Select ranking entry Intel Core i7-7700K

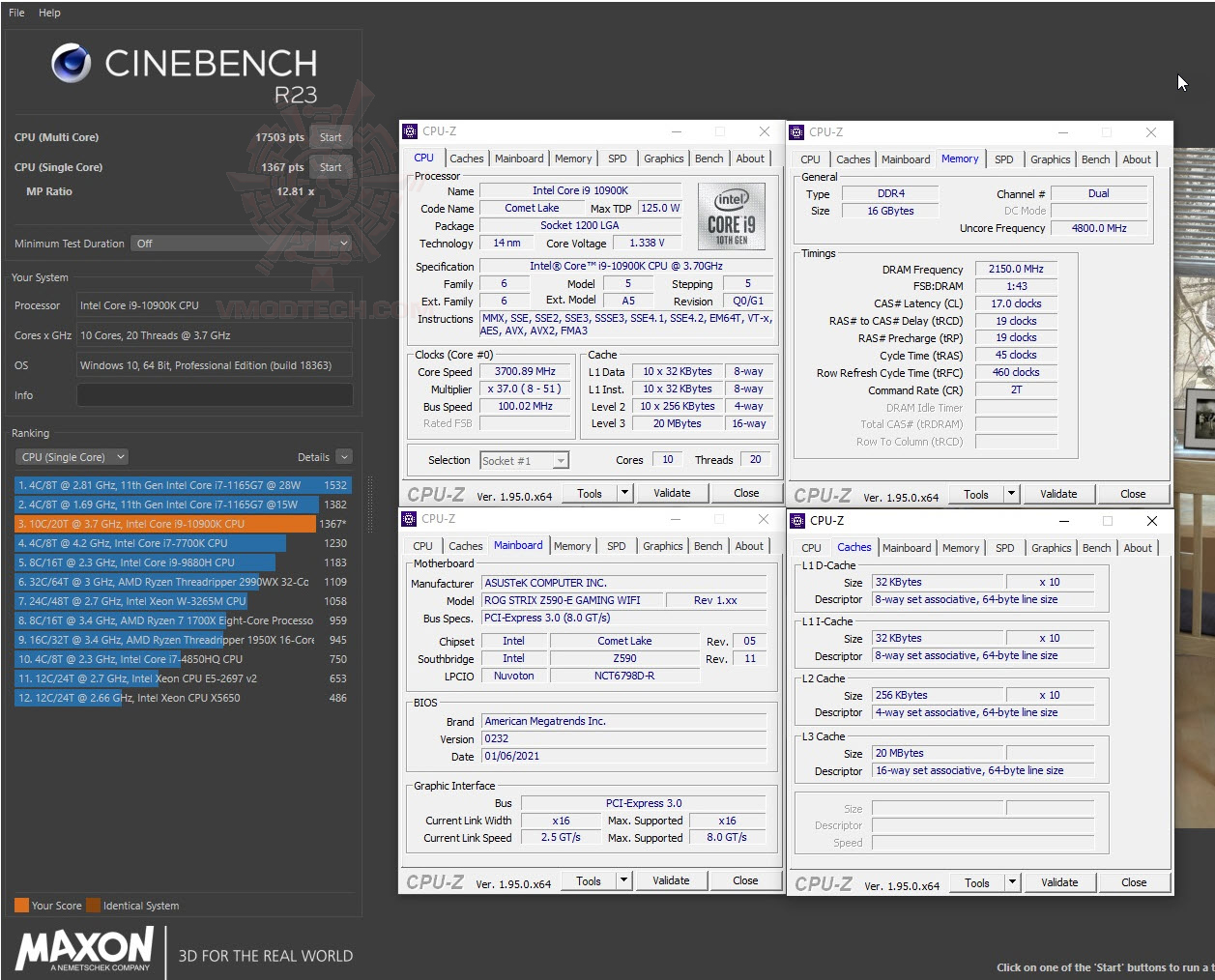pyautogui.click(x=182, y=543)
